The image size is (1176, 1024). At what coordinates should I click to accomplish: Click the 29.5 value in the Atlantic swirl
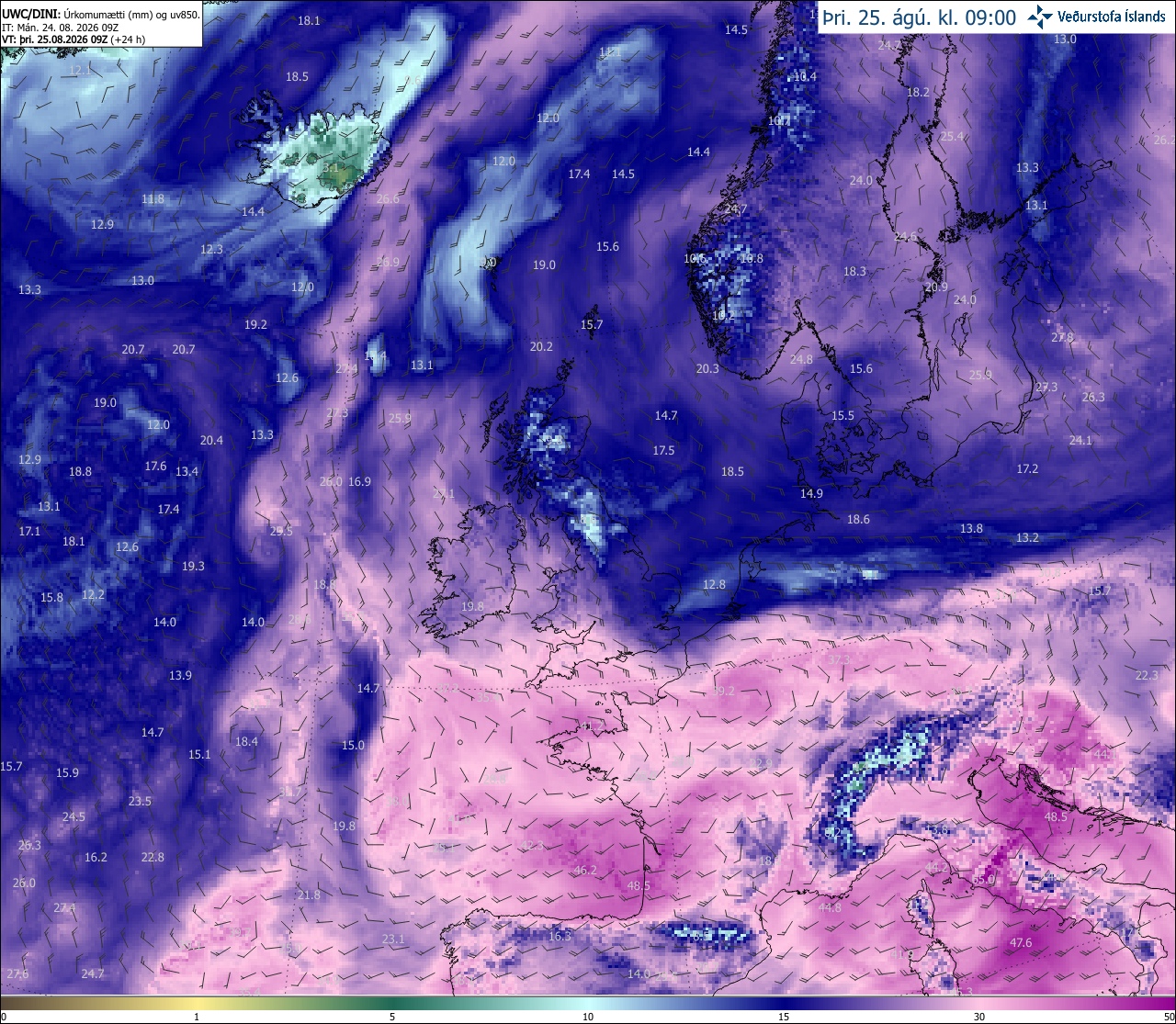click(x=281, y=531)
